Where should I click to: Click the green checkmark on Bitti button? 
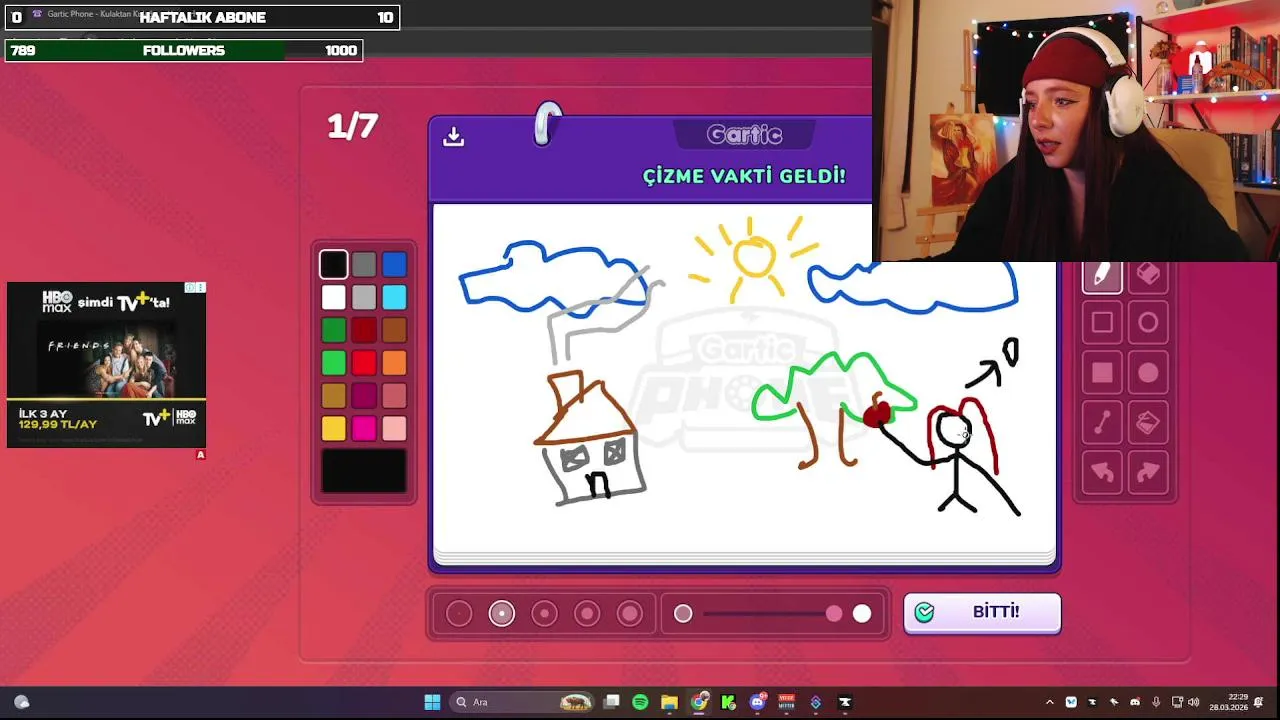pos(925,612)
